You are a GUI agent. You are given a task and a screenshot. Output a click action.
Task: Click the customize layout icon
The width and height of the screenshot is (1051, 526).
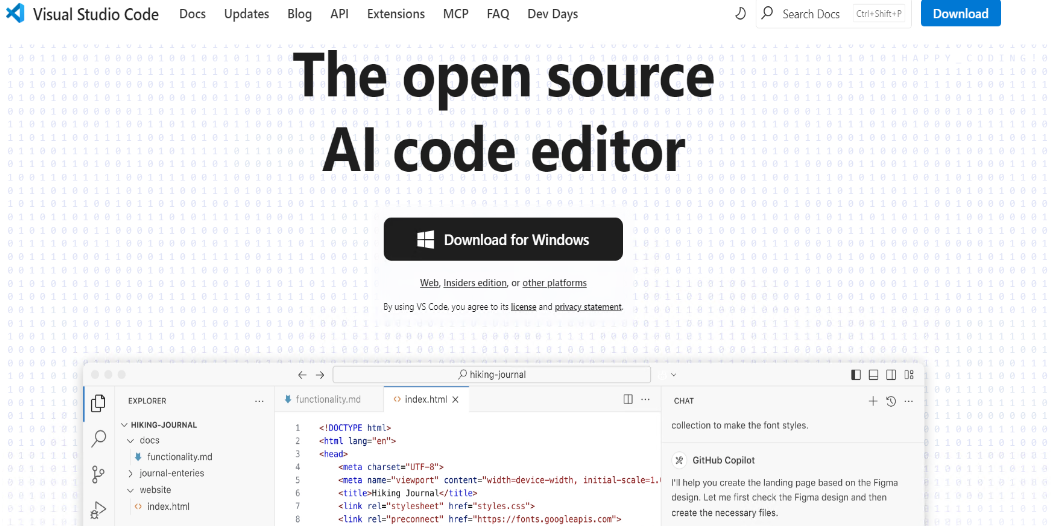pyautogui.click(x=909, y=375)
